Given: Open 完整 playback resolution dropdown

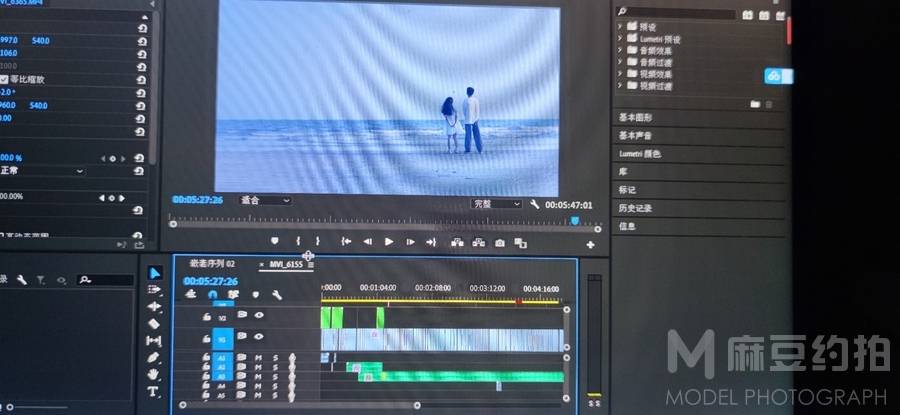Looking at the screenshot, I should pos(496,204).
